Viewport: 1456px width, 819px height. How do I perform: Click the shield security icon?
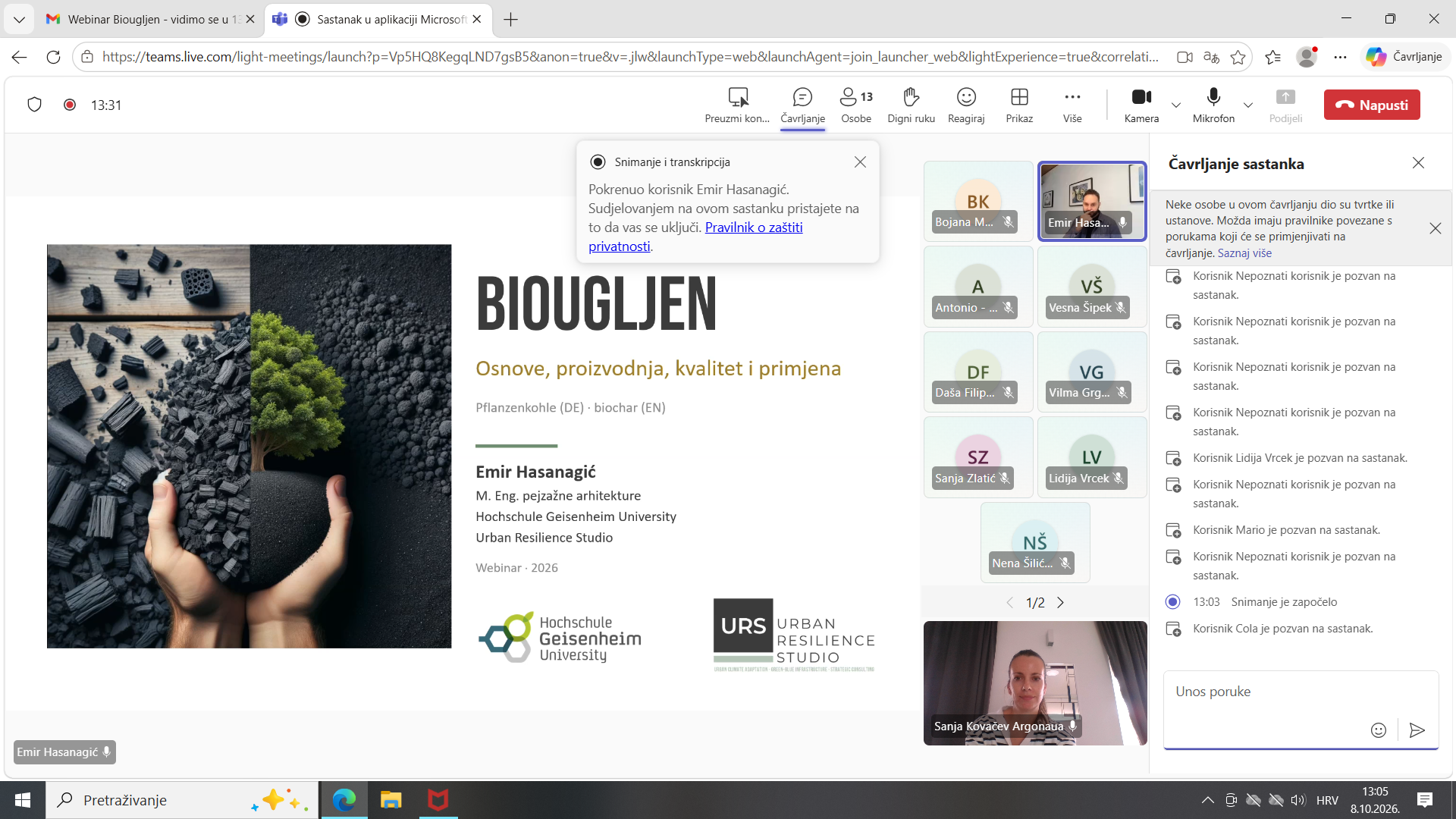coord(34,105)
